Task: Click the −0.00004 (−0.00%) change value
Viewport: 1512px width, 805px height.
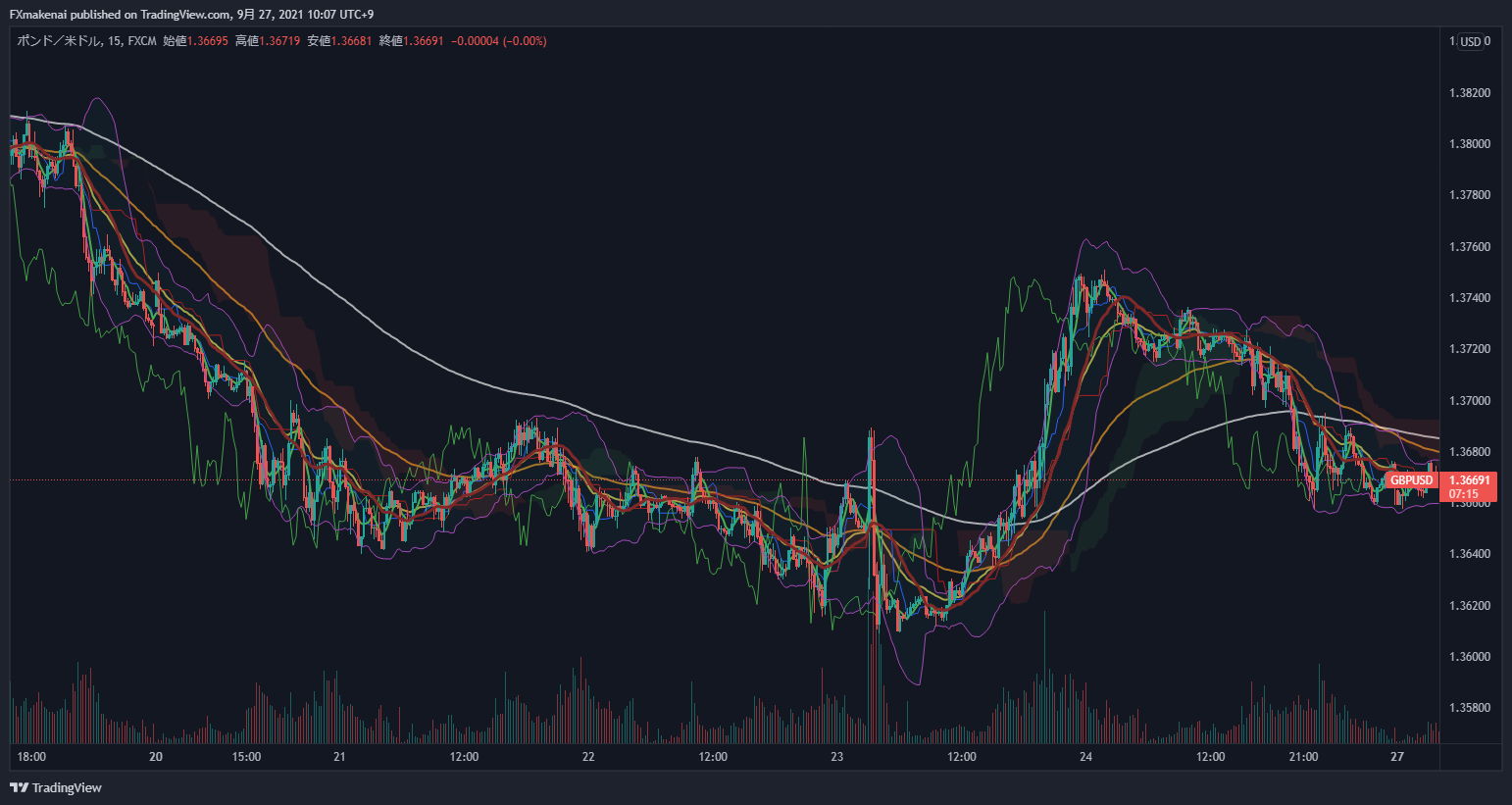Action: click(498, 41)
